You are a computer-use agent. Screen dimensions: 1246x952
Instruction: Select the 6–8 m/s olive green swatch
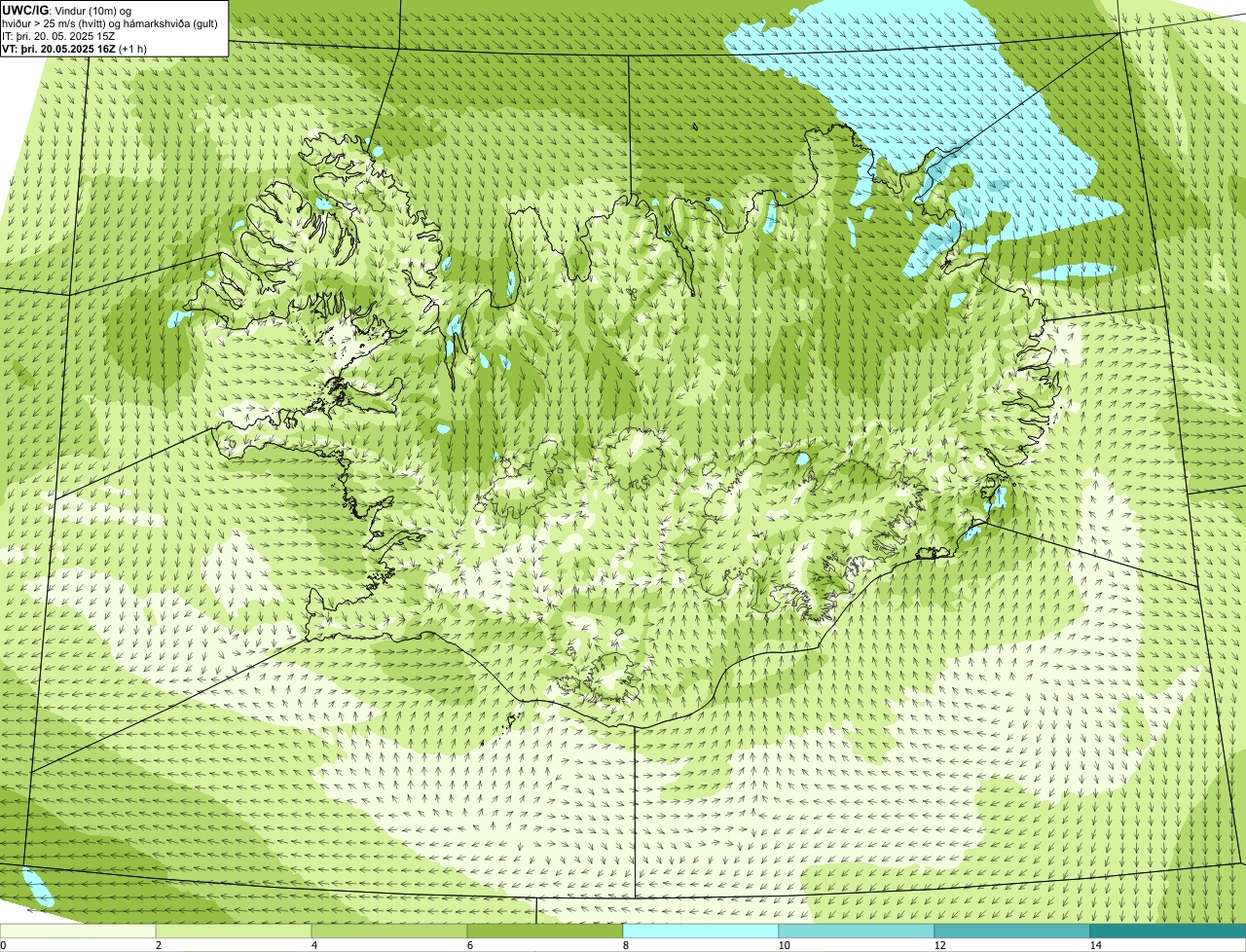[x=545, y=932]
